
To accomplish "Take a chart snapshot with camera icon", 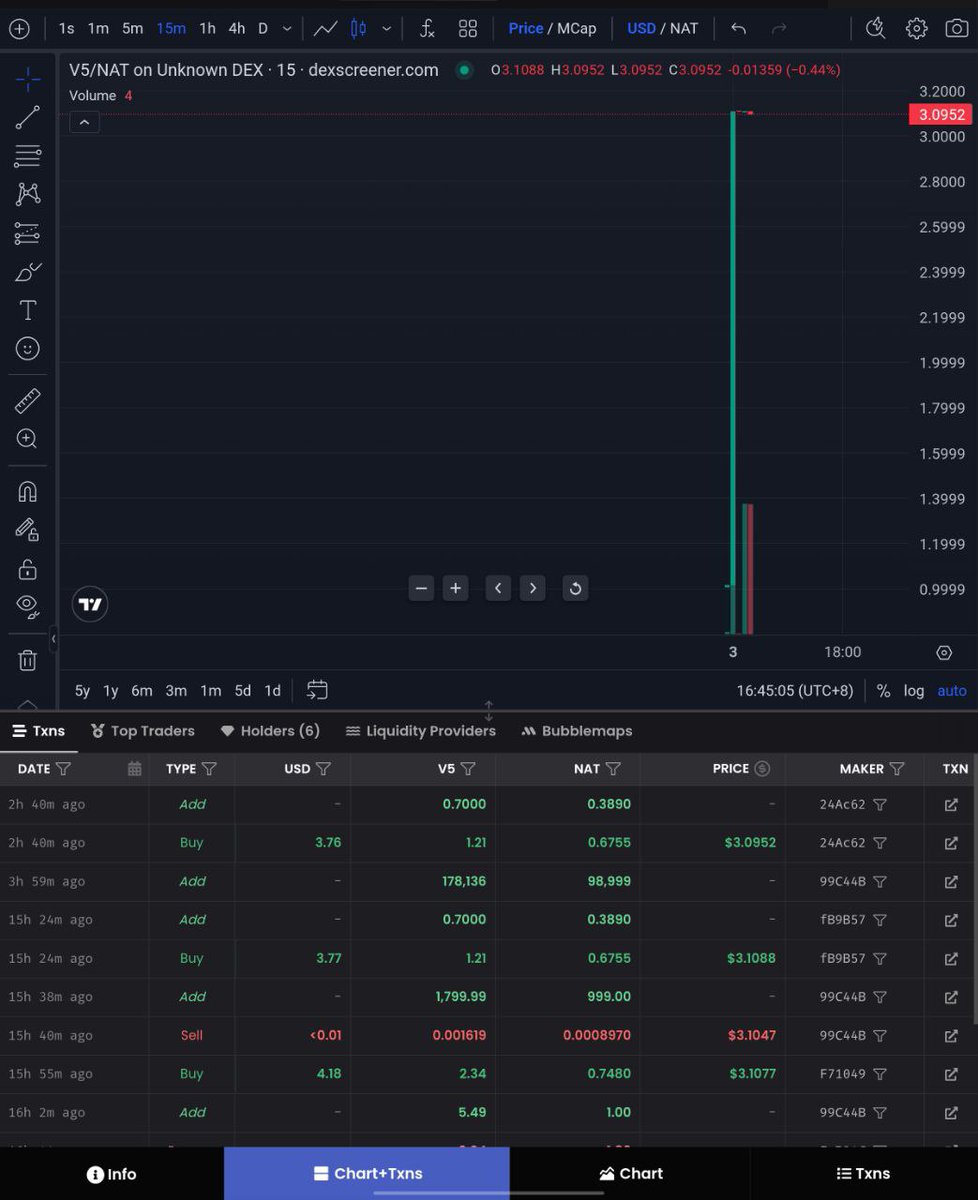I will pos(957,28).
